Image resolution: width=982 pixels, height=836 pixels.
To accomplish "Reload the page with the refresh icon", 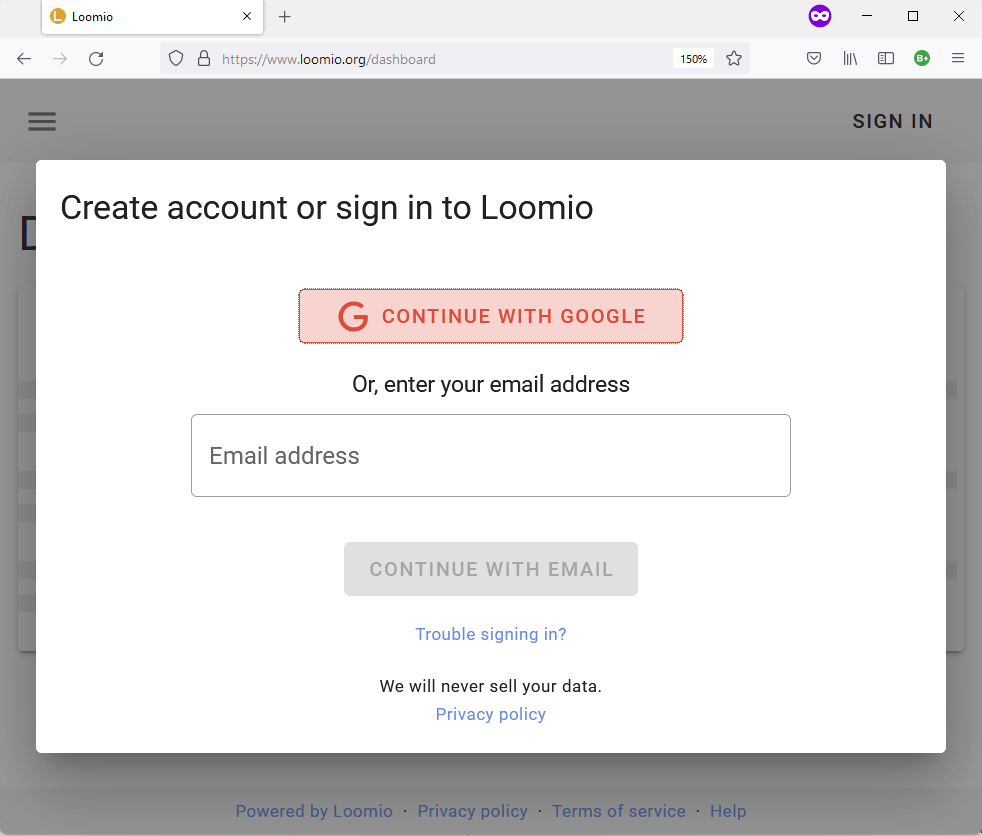I will 96,59.
